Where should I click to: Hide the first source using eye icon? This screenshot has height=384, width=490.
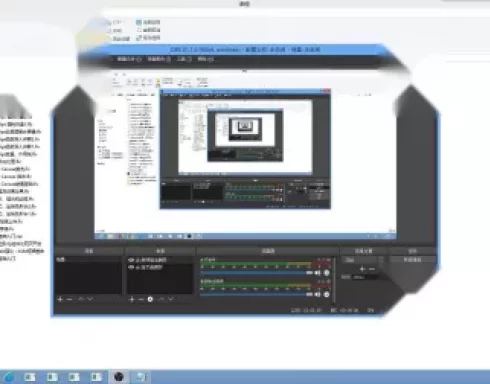(x=131, y=260)
